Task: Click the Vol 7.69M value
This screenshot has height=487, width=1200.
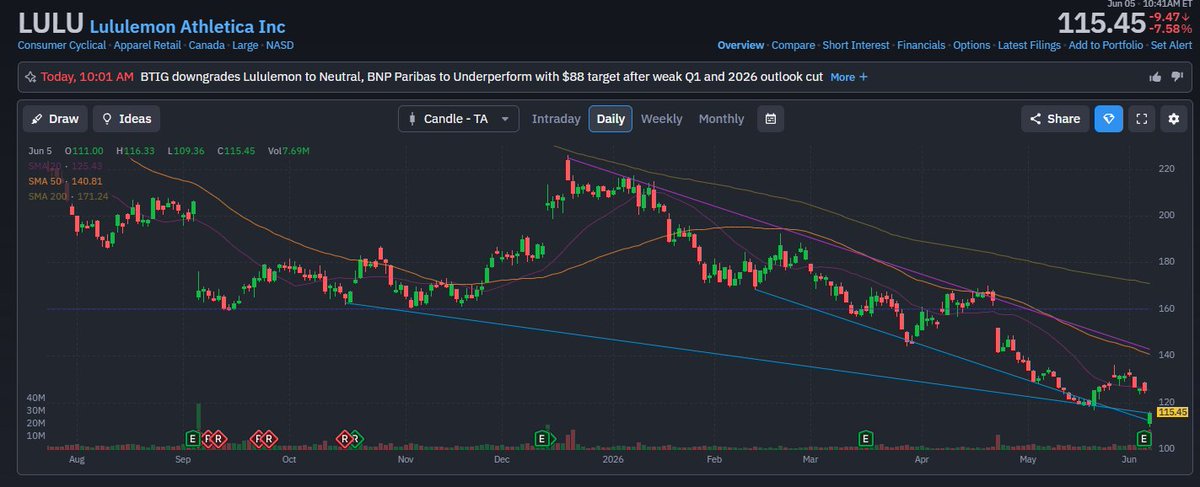Action: (x=289, y=151)
